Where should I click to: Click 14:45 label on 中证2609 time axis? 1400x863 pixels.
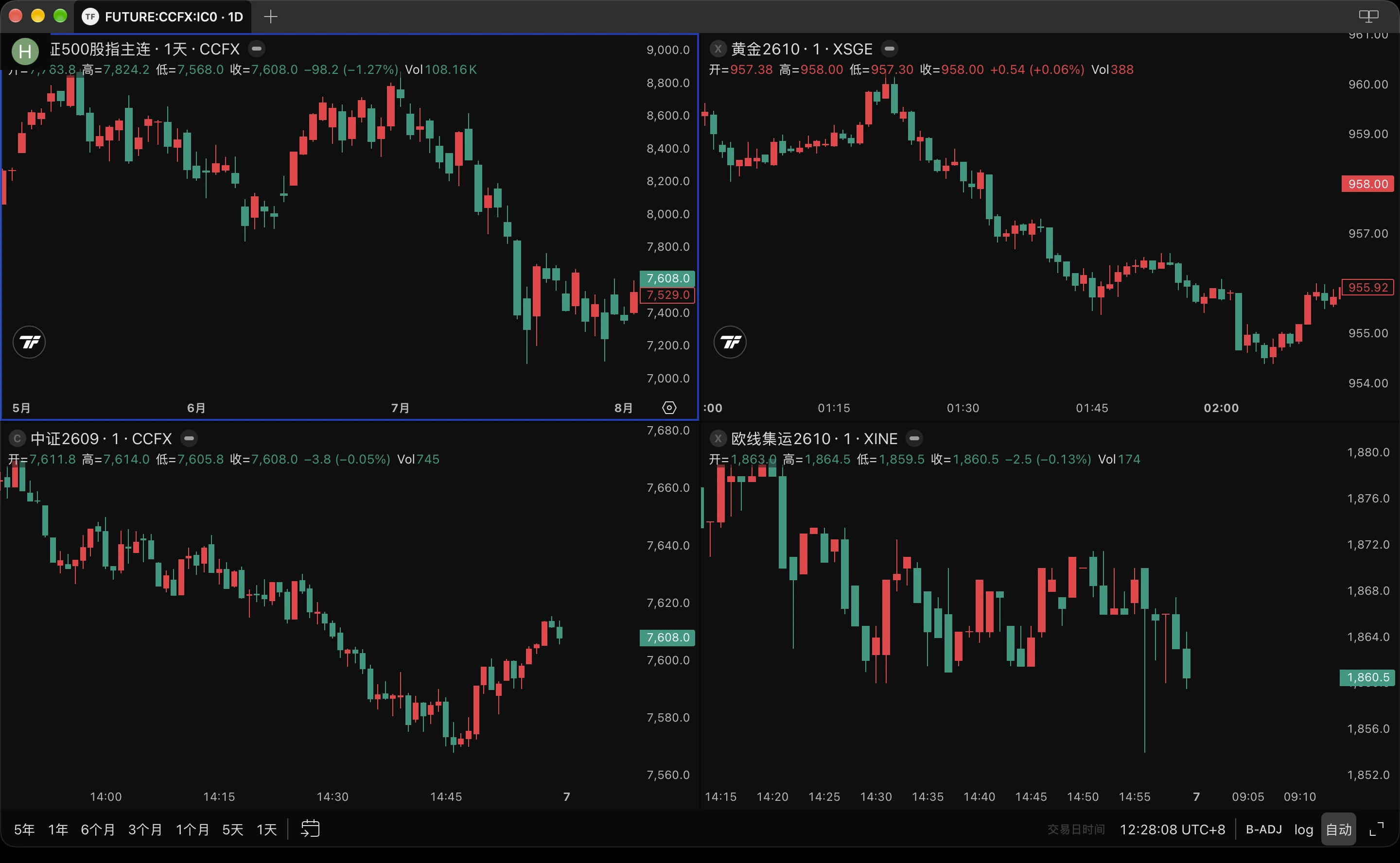[x=446, y=796]
